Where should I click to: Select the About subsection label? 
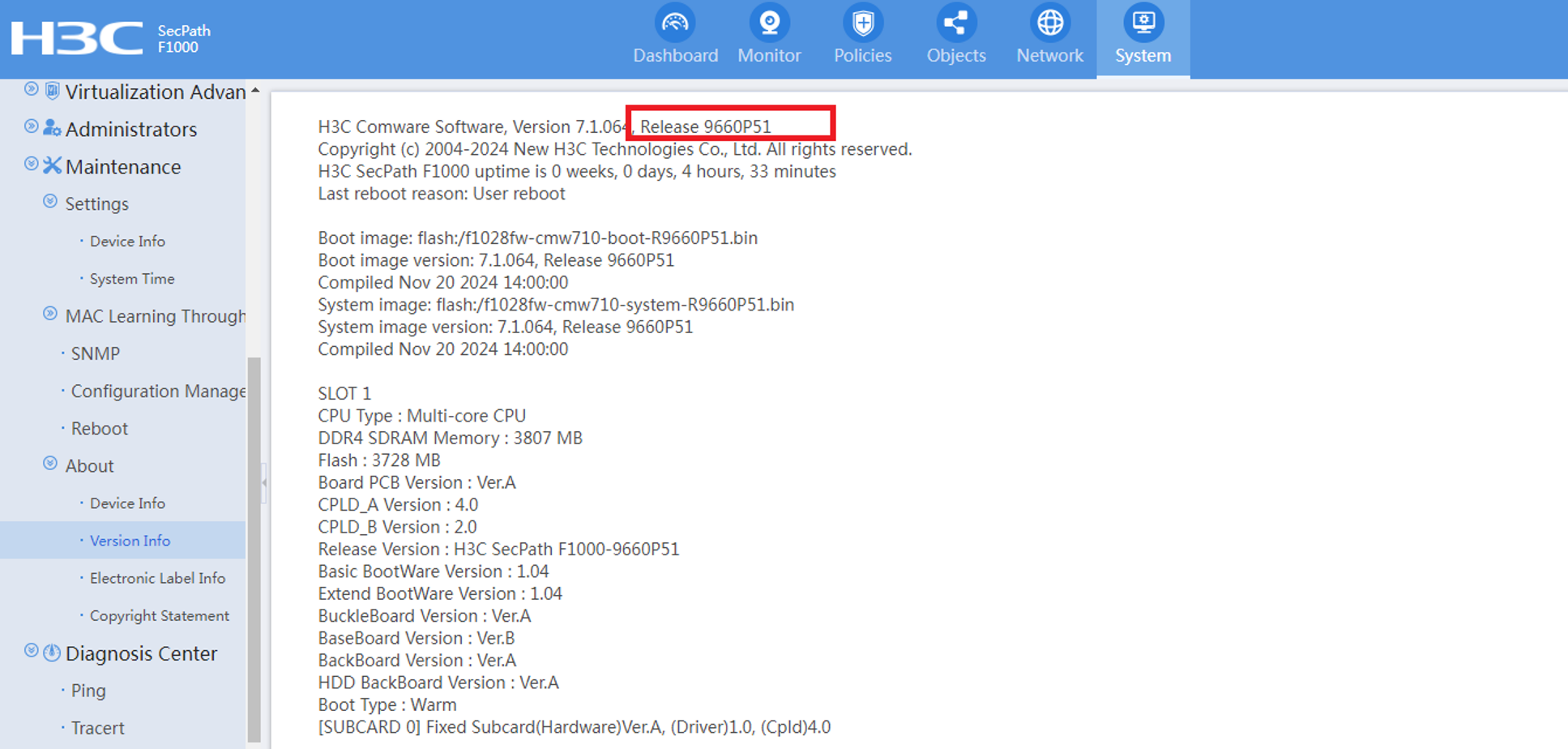coord(89,466)
